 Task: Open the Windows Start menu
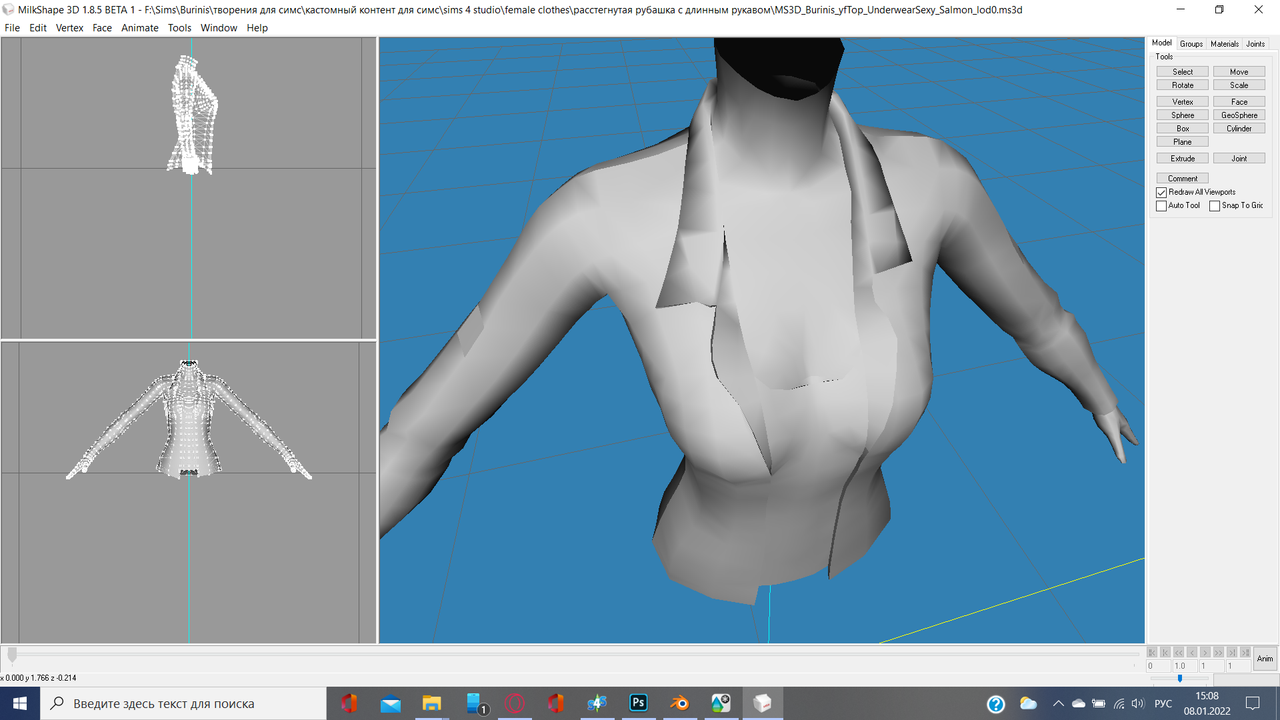(x=20, y=703)
